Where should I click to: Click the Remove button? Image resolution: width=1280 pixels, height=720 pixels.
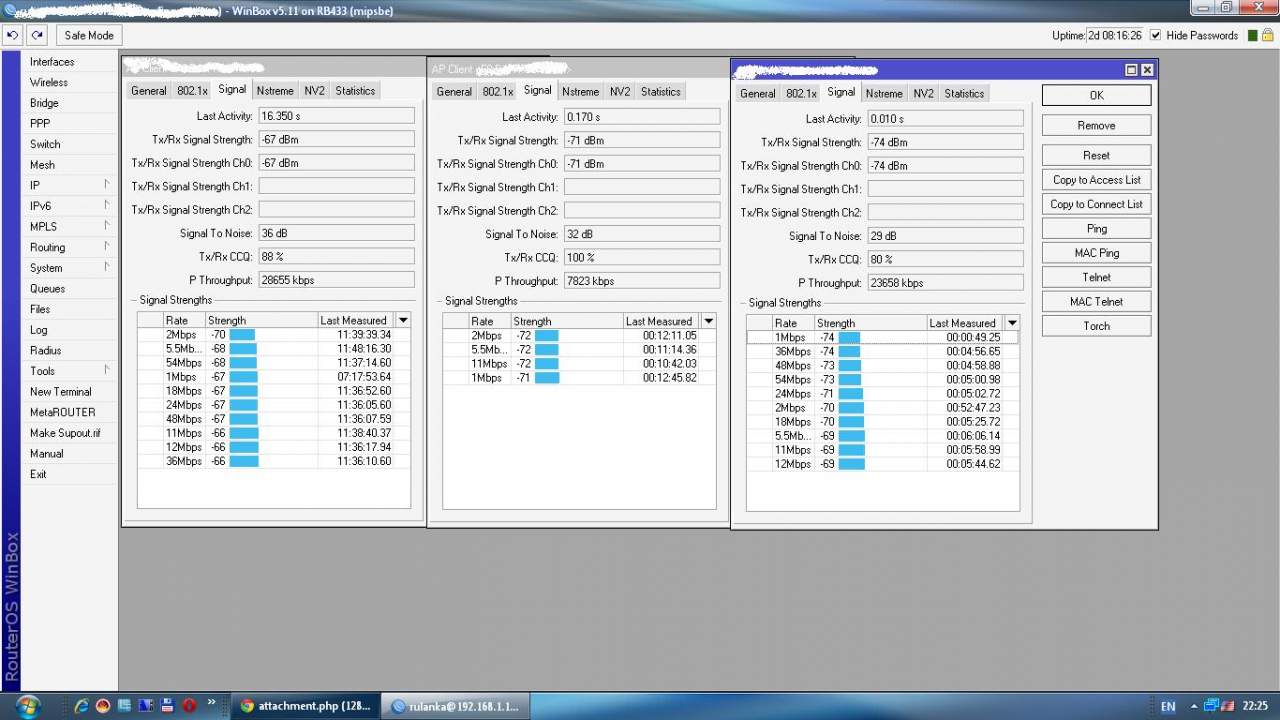point(1096,125)
